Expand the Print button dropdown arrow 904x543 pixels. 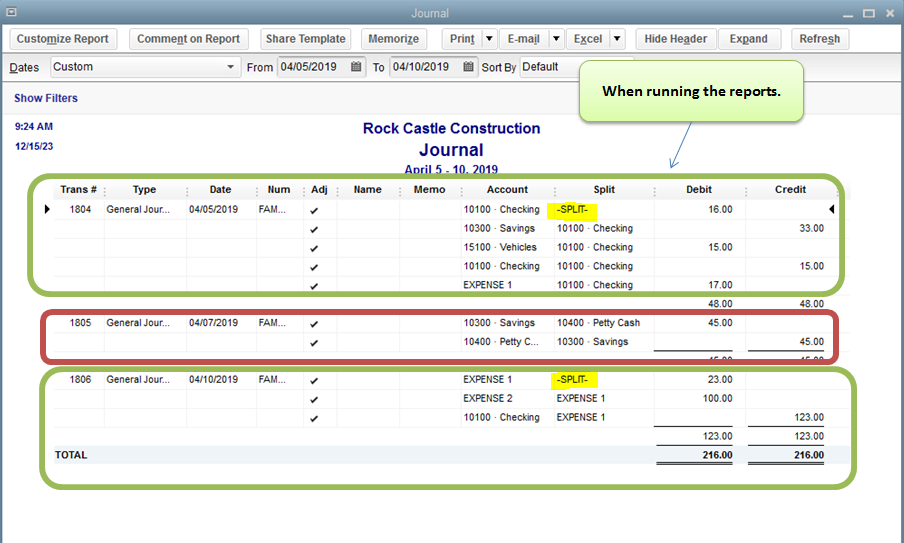tap(489, 39)
